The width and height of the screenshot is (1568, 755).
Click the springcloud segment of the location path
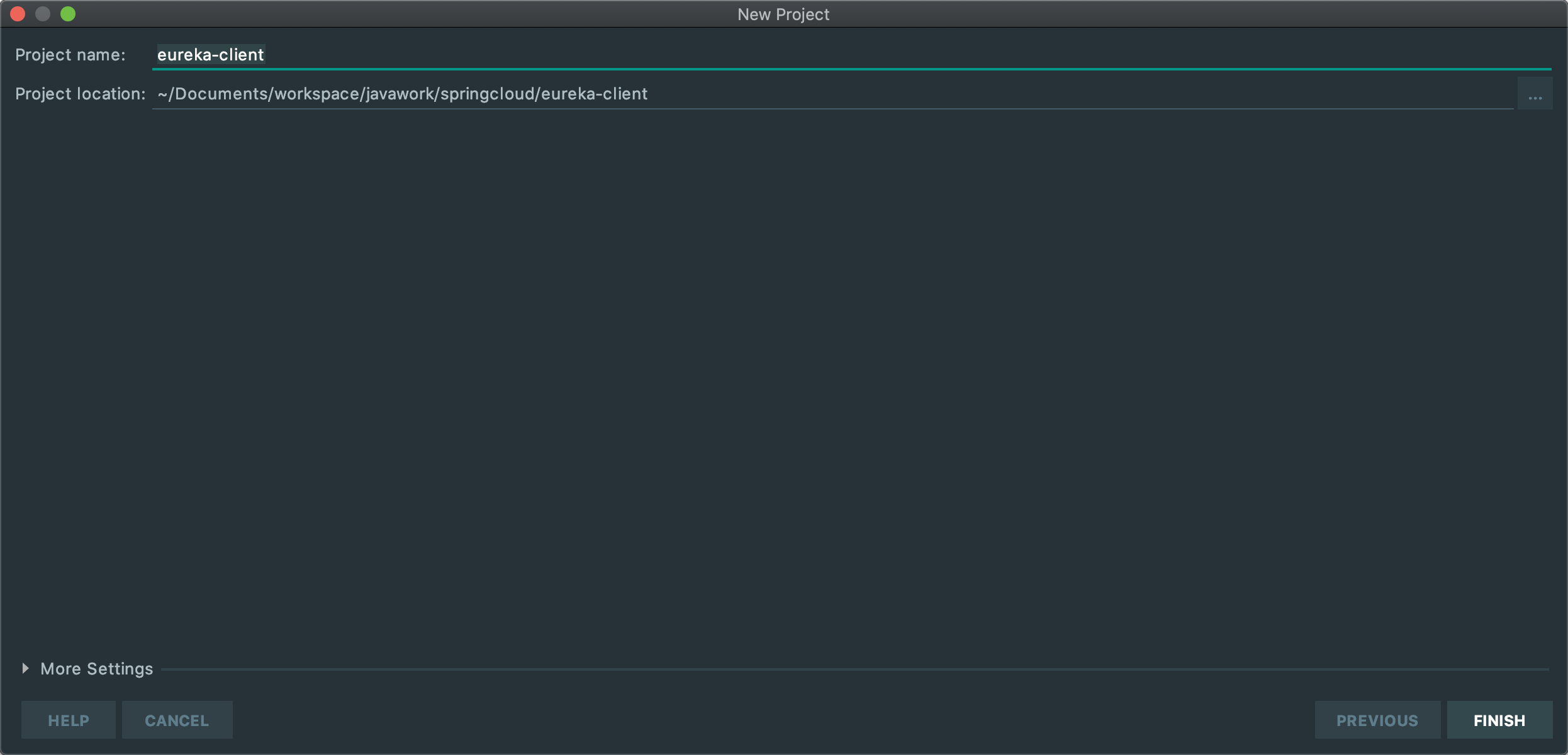[x=488, y=94]
